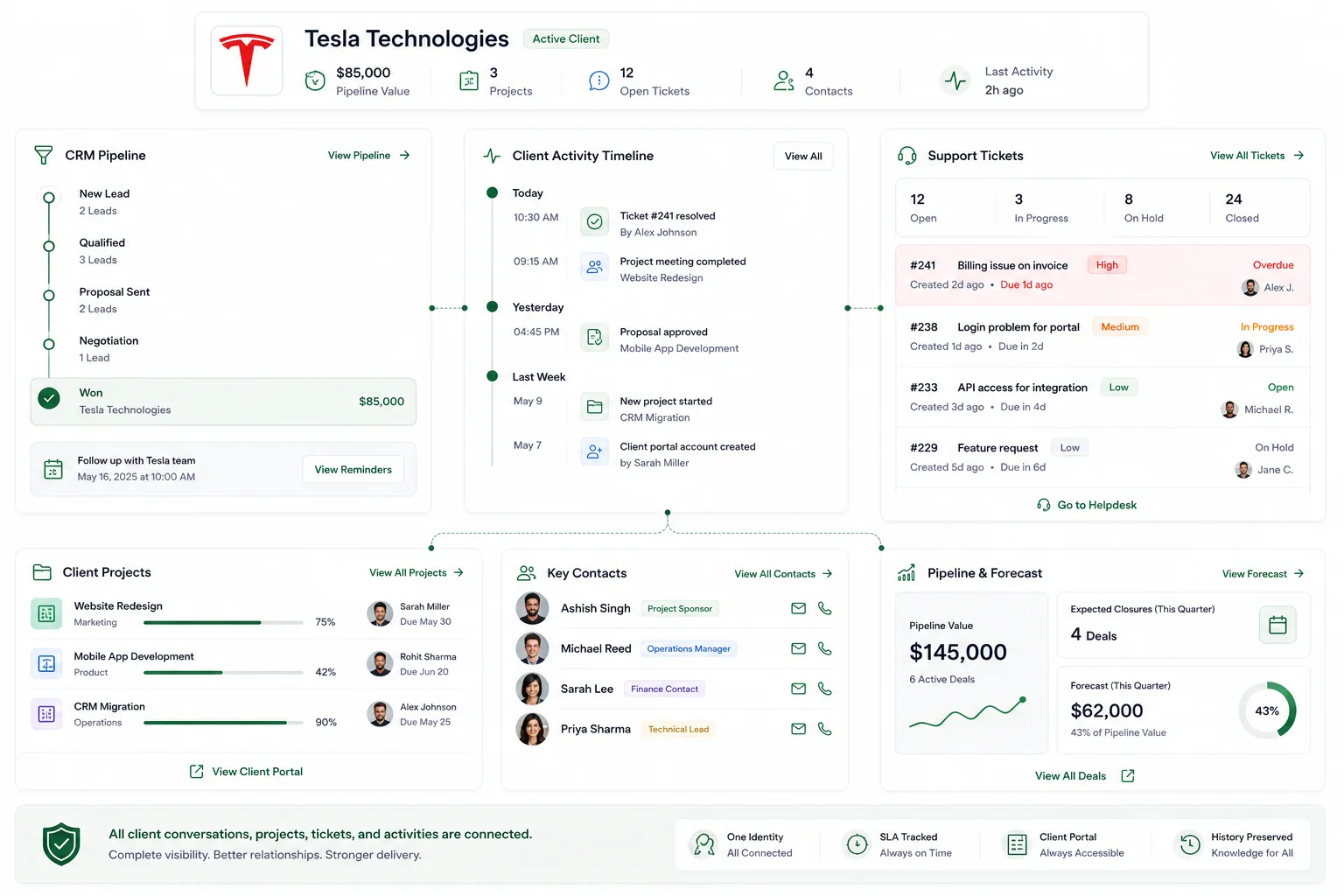Select the Proposal Sent pipeline stage
The width and height of the screenshot is (1344, 896).
[115, 300]
